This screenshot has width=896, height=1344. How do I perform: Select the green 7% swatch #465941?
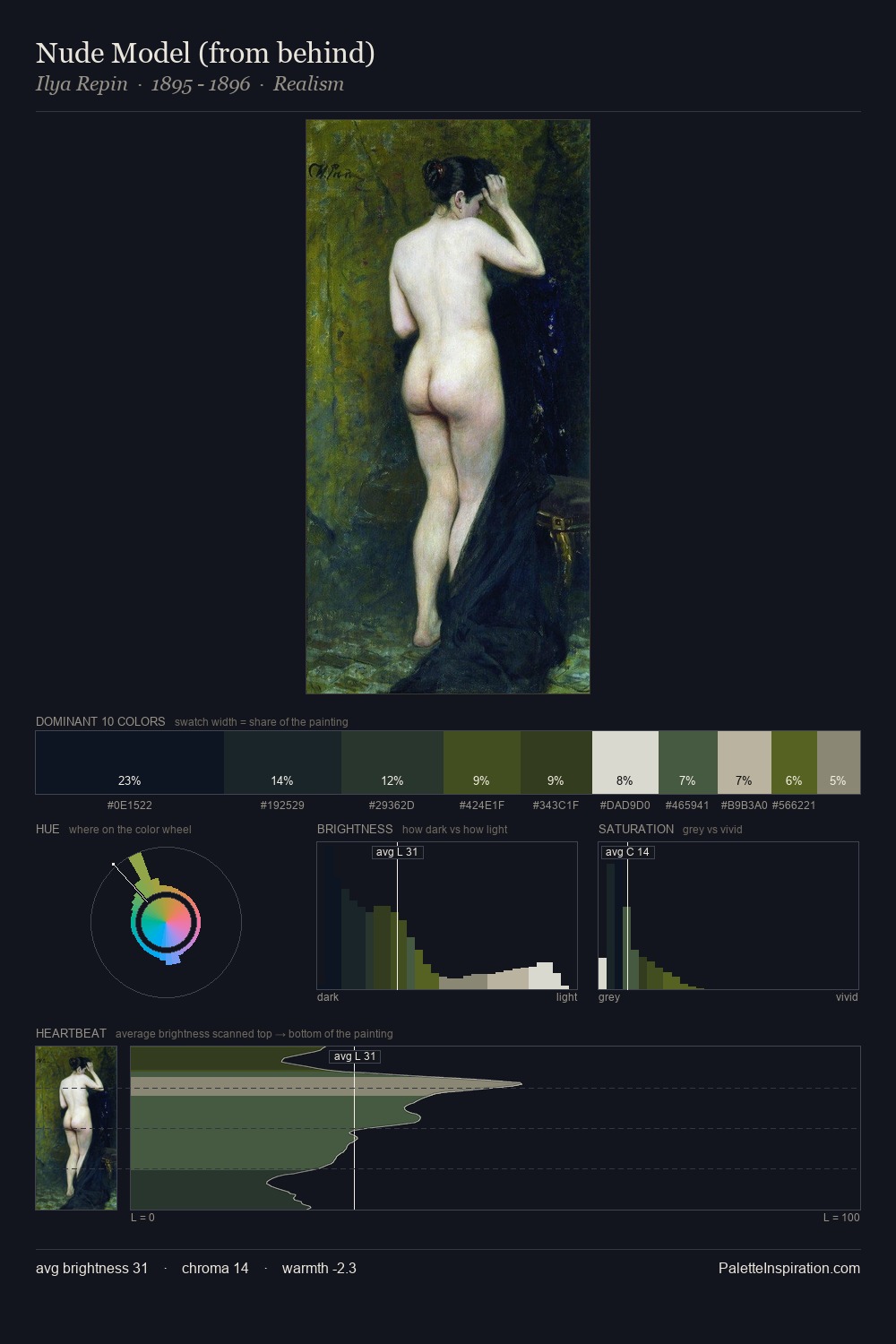(688, 762)
